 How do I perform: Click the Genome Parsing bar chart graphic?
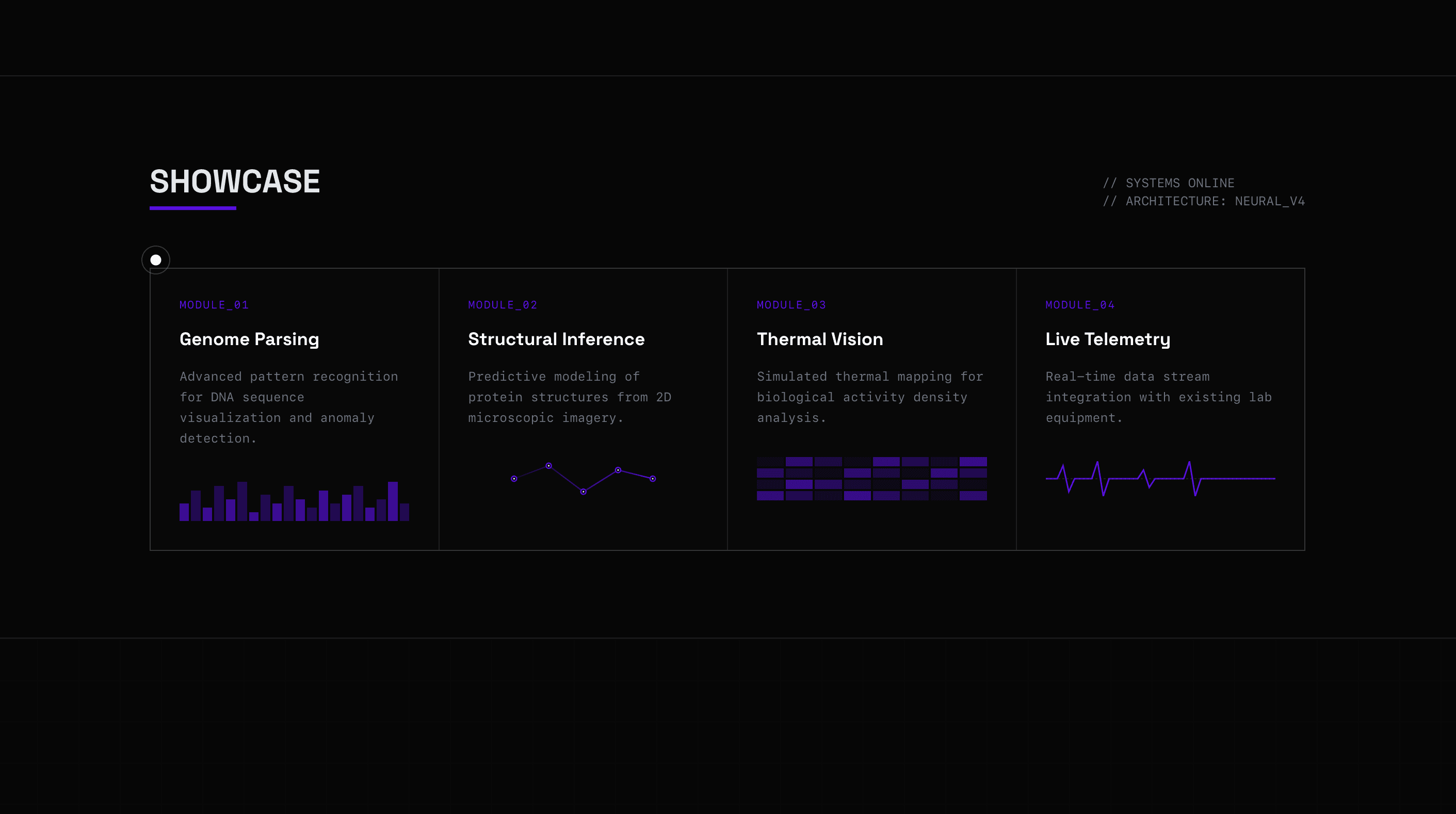[x=294, y=501]
